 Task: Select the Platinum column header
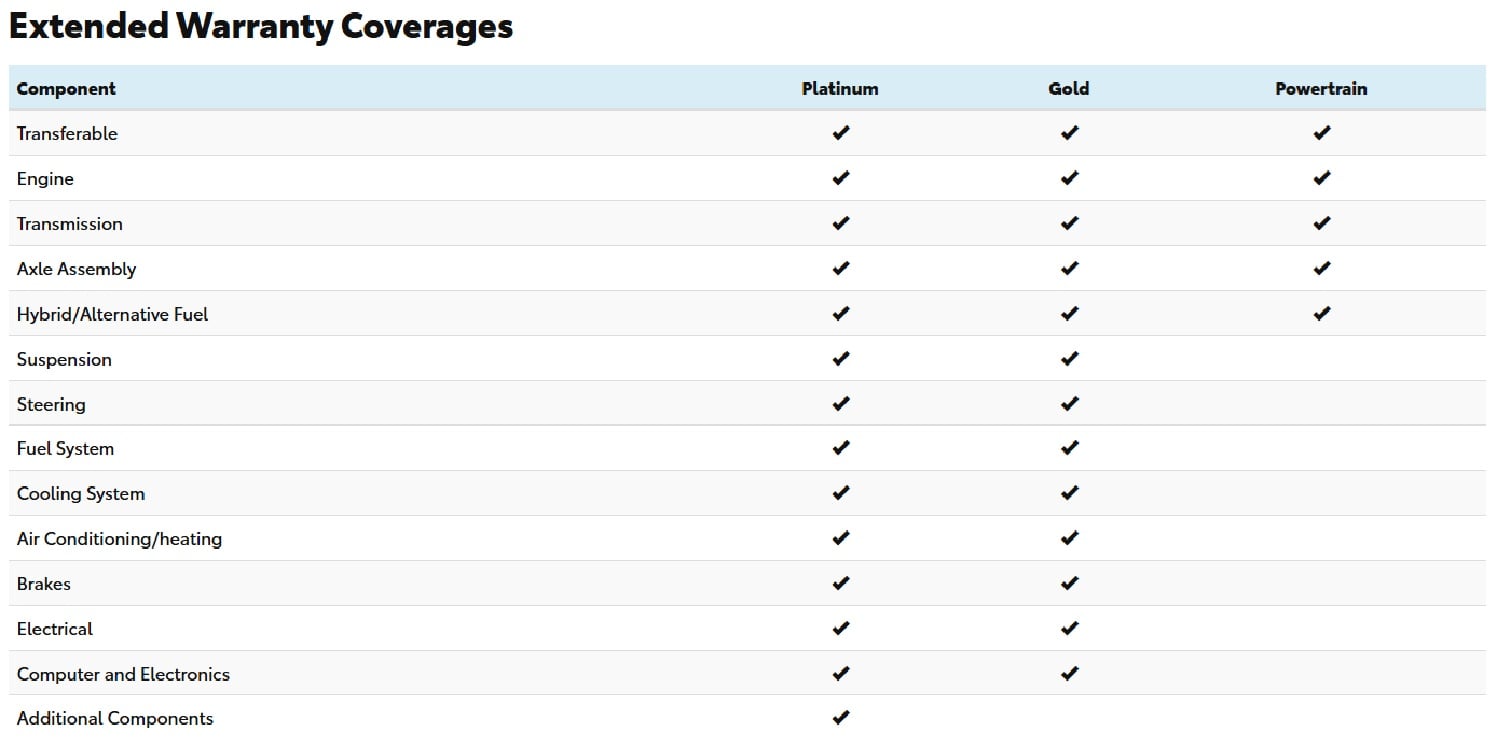pos(840,88)
